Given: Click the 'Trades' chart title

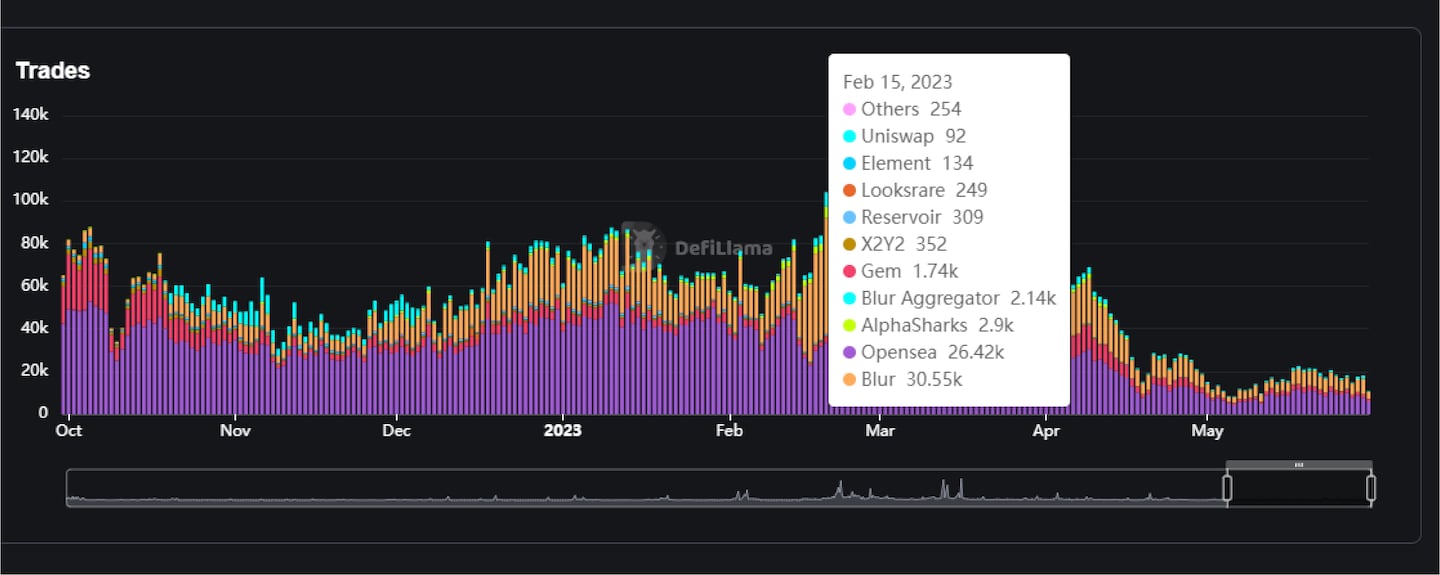Looking at the screenshot, I should click(x=53, y=71).
